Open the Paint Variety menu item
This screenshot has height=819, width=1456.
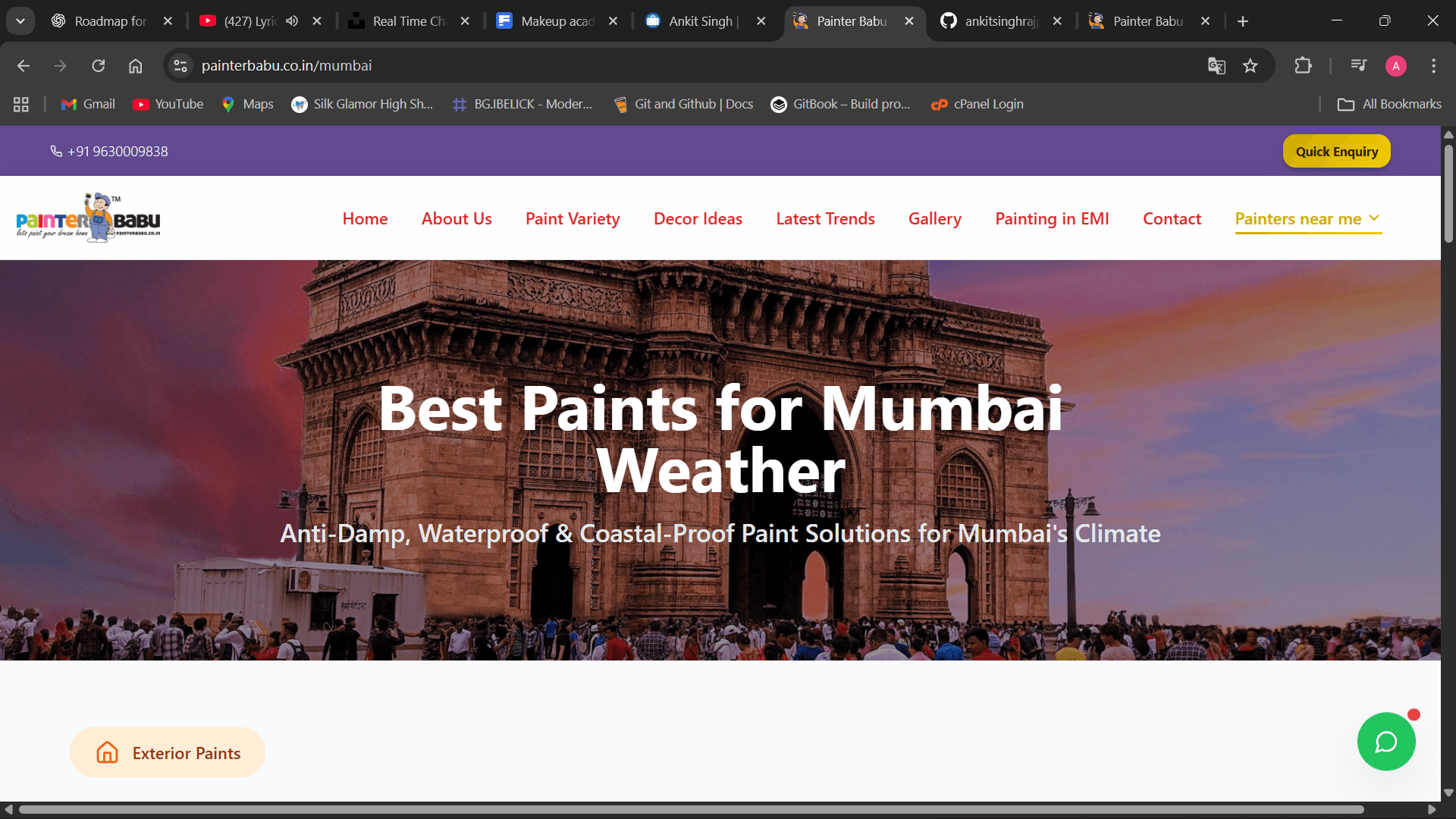click(573, 219)
